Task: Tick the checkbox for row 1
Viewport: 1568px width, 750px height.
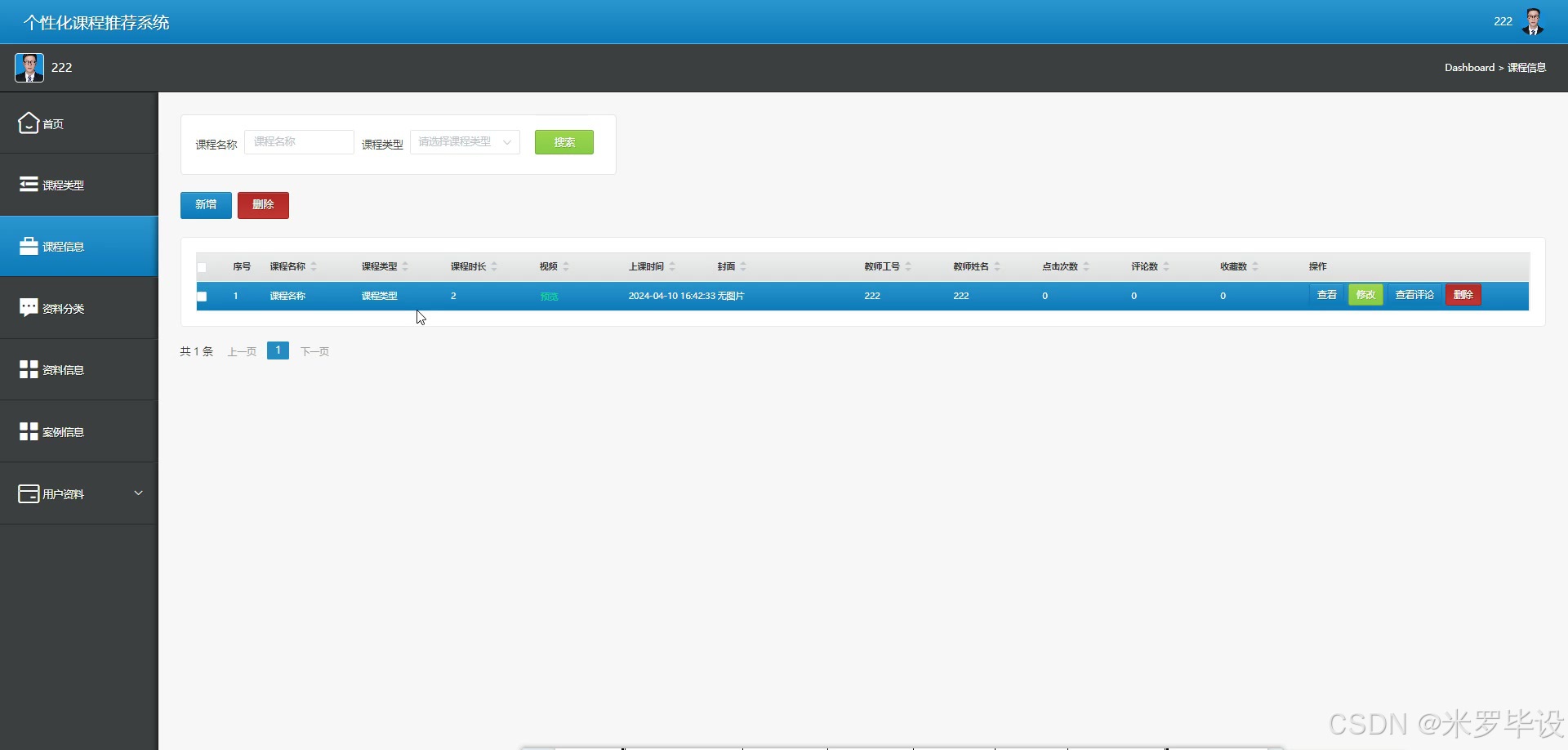Action: (202, 297)
